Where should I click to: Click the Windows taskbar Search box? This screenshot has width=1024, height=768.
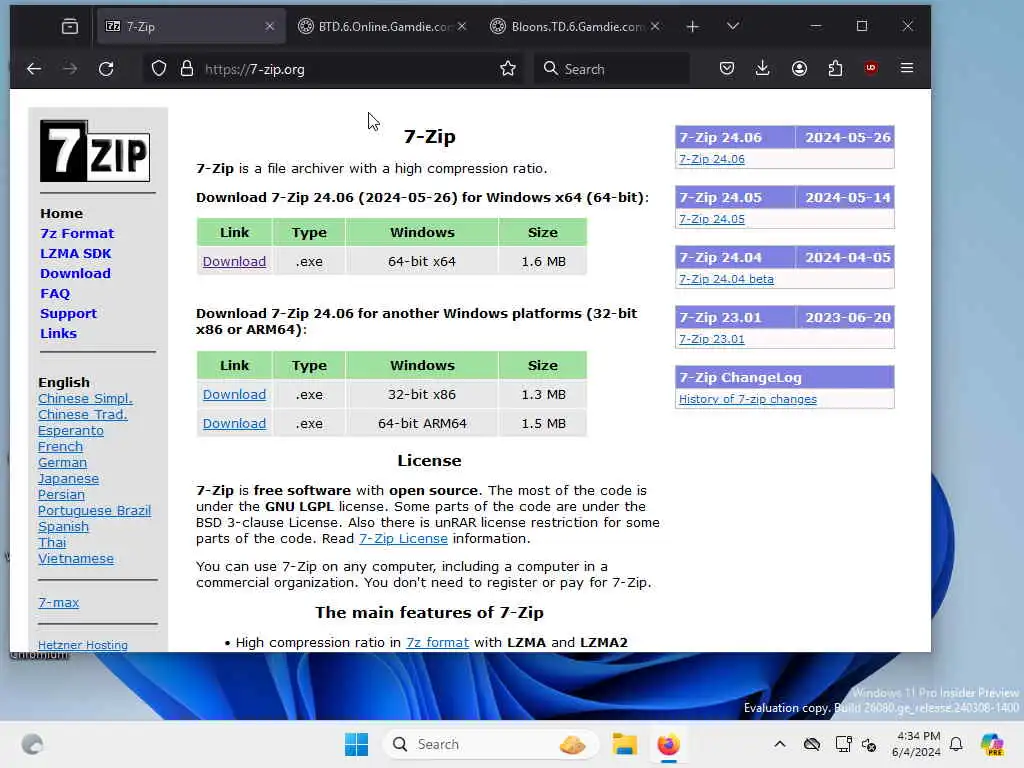(490, 744)
